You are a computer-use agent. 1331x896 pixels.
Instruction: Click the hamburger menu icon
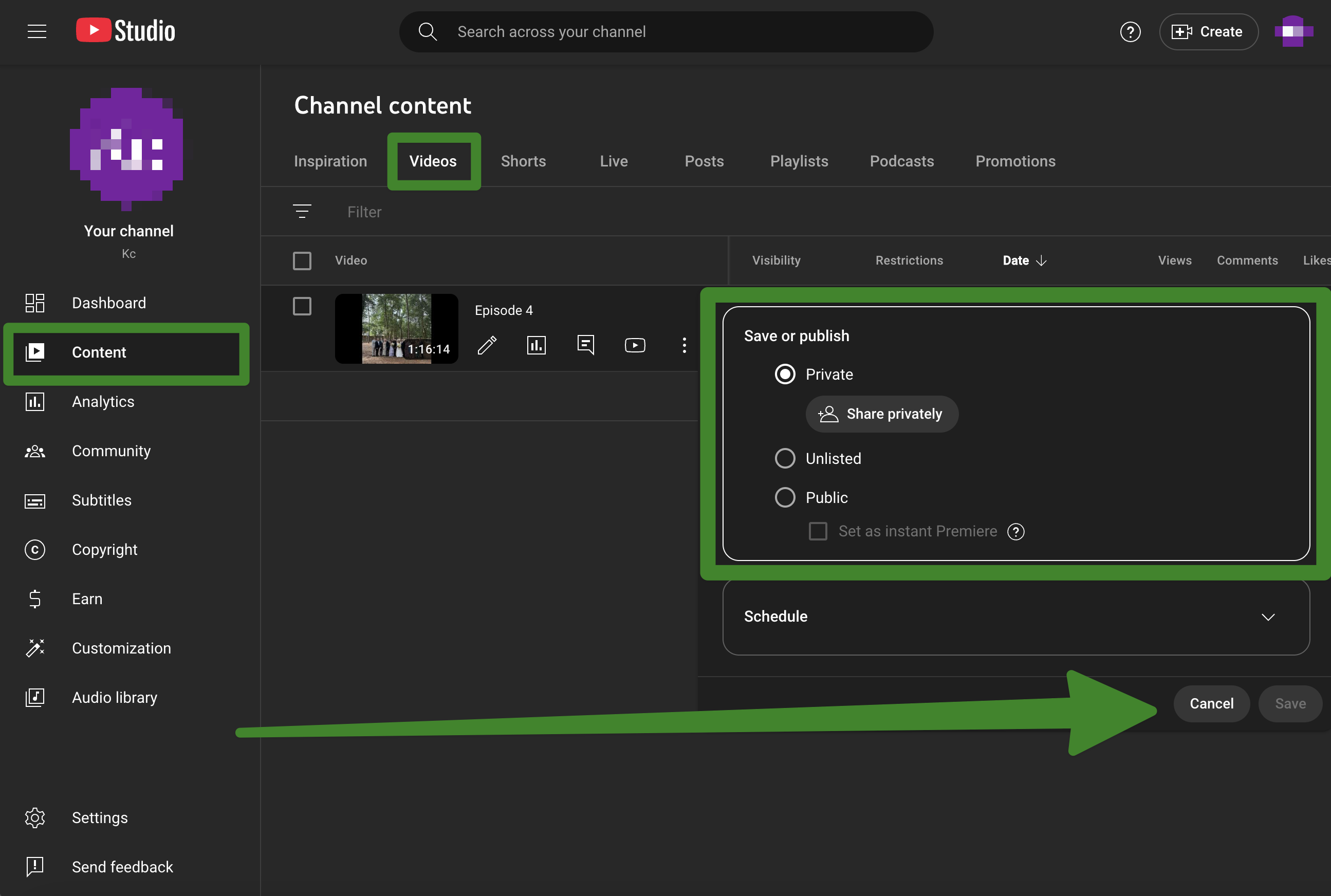coord(37,31)
